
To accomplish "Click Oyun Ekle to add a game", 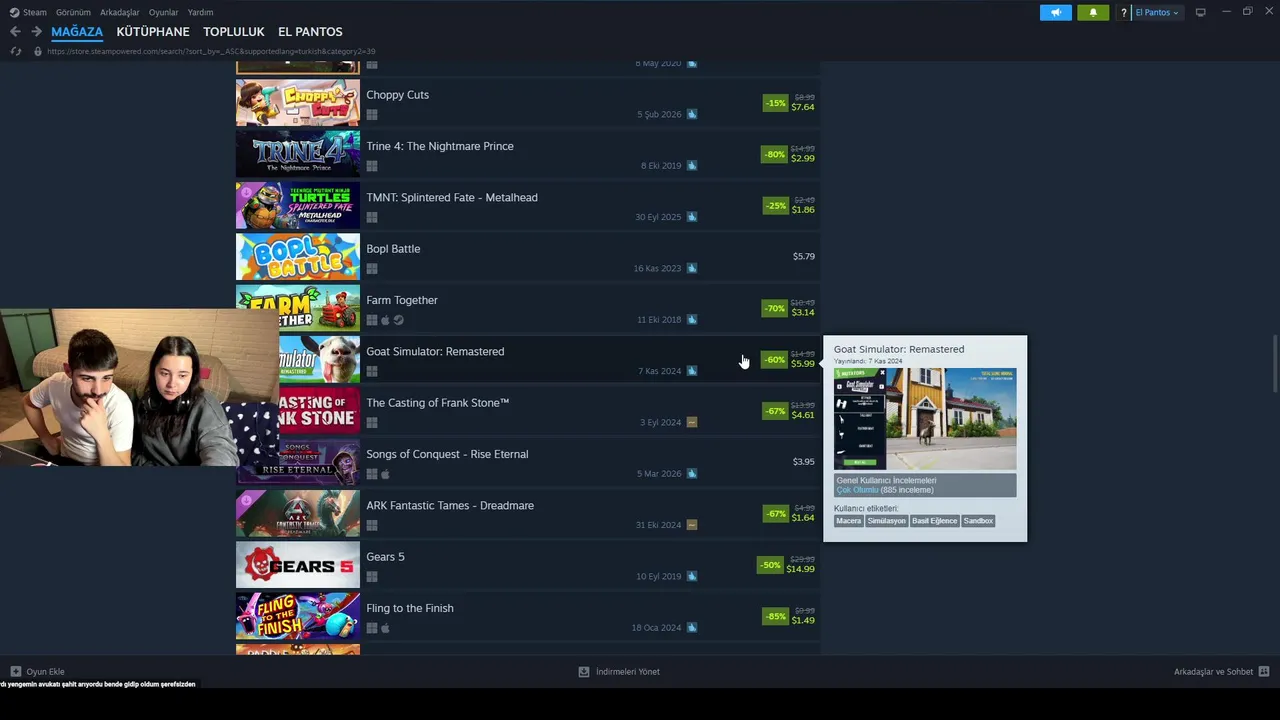I will [38, 672].
